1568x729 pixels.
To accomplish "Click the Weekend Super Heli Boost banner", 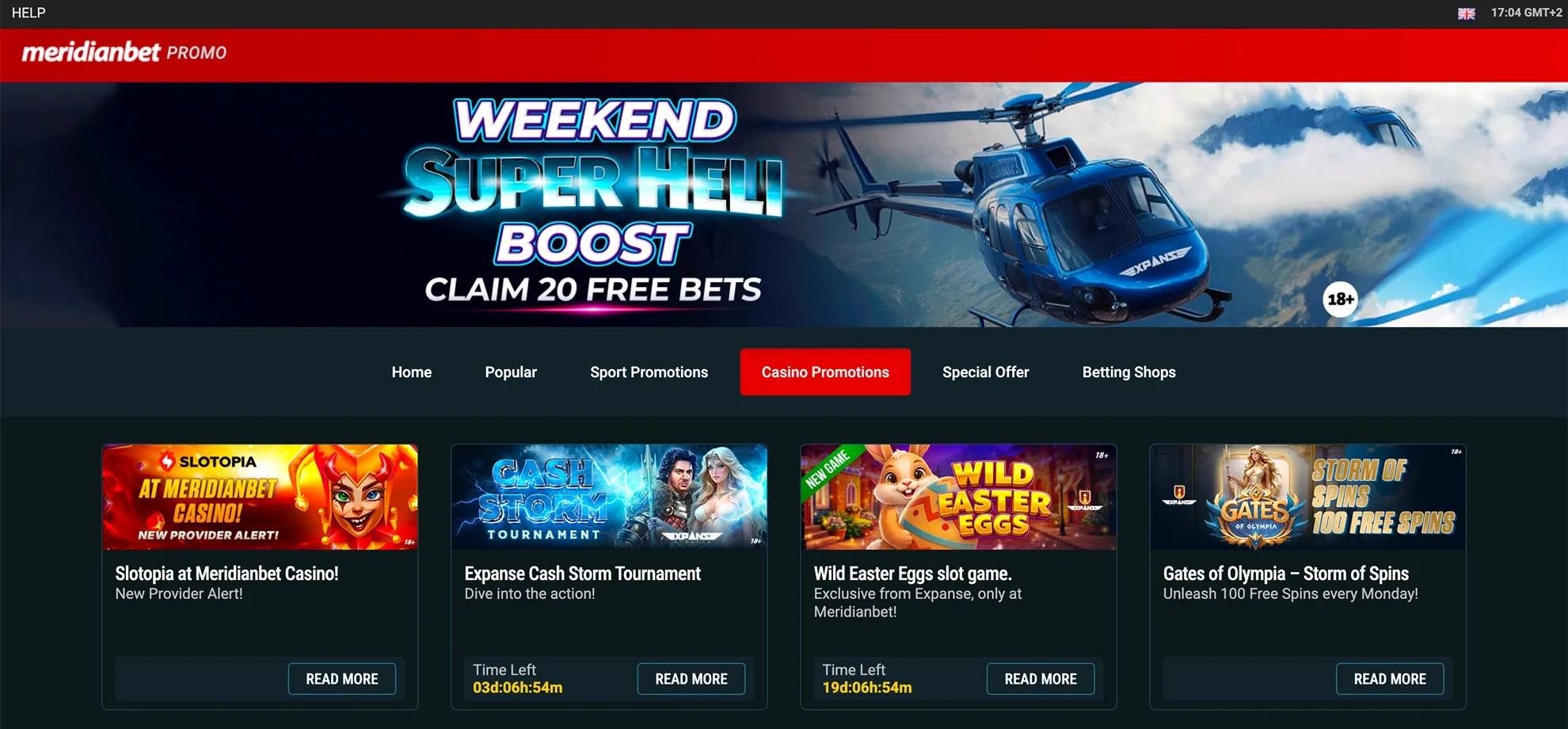I will click(x=784, y=204).
